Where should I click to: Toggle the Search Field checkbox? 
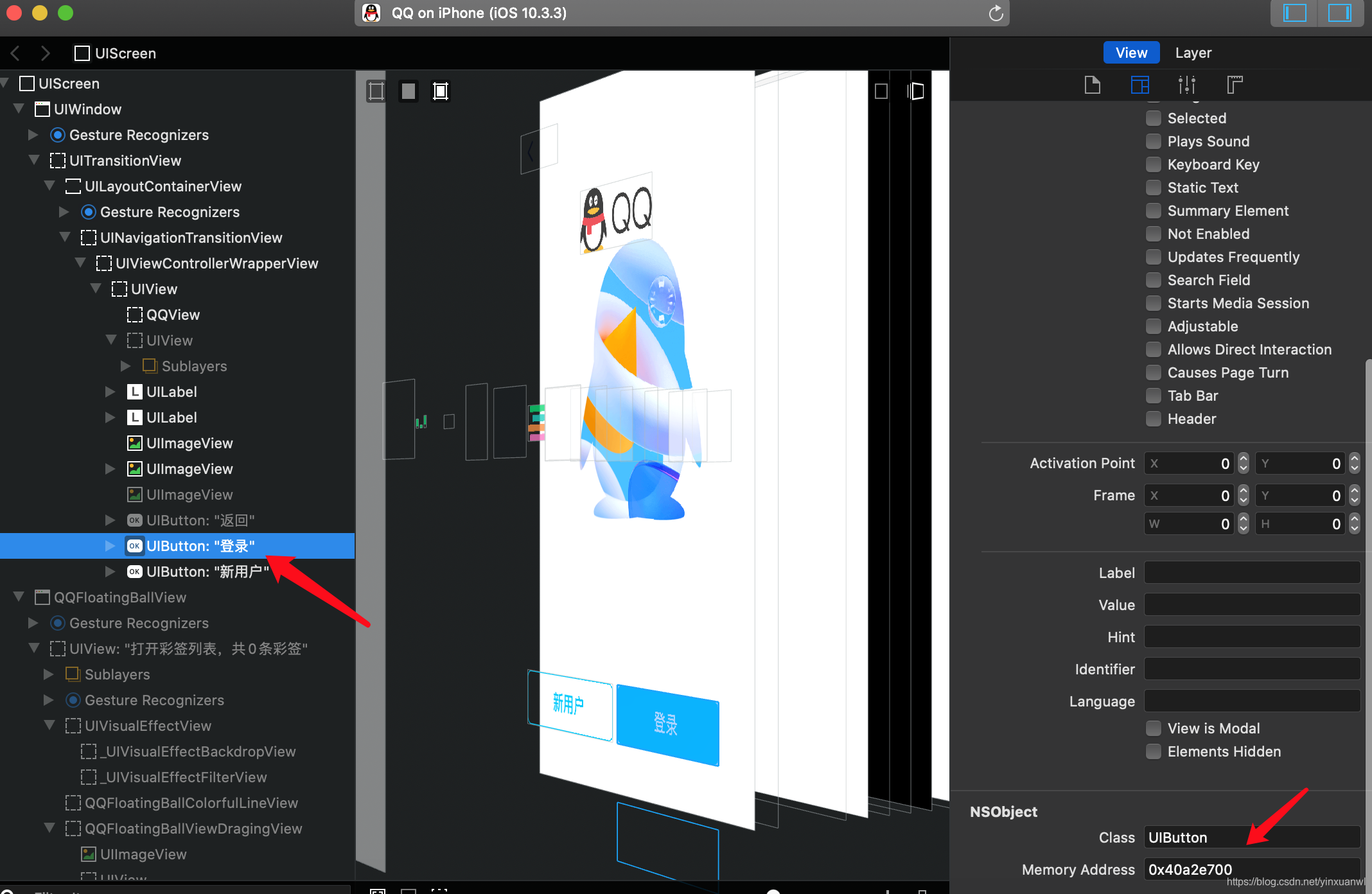[1154, 280]
